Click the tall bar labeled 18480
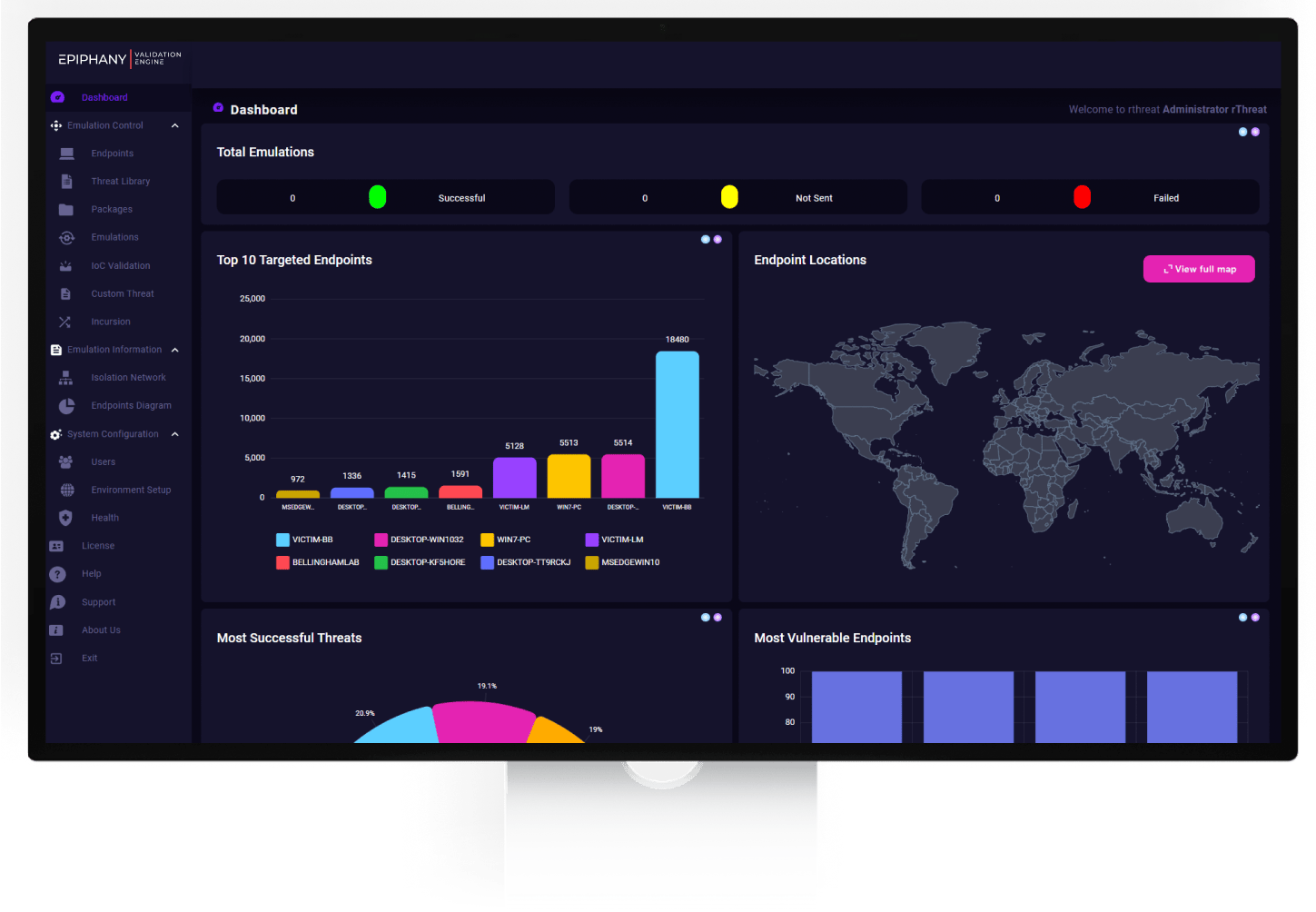Image resolution: width=1316 pixels, height=912 pixels. [678, 424]
